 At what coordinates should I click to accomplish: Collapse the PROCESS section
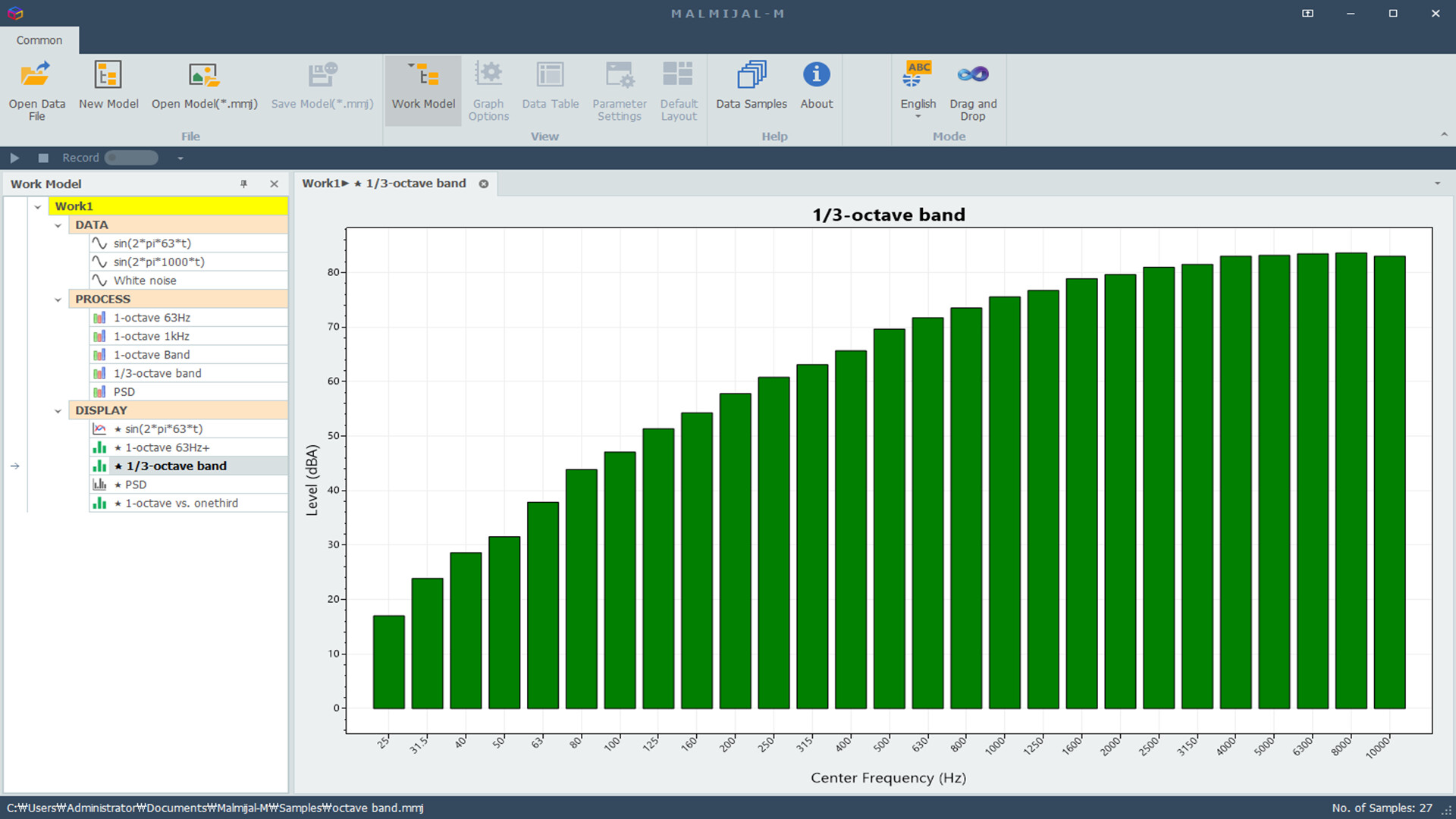coord(58,299)
